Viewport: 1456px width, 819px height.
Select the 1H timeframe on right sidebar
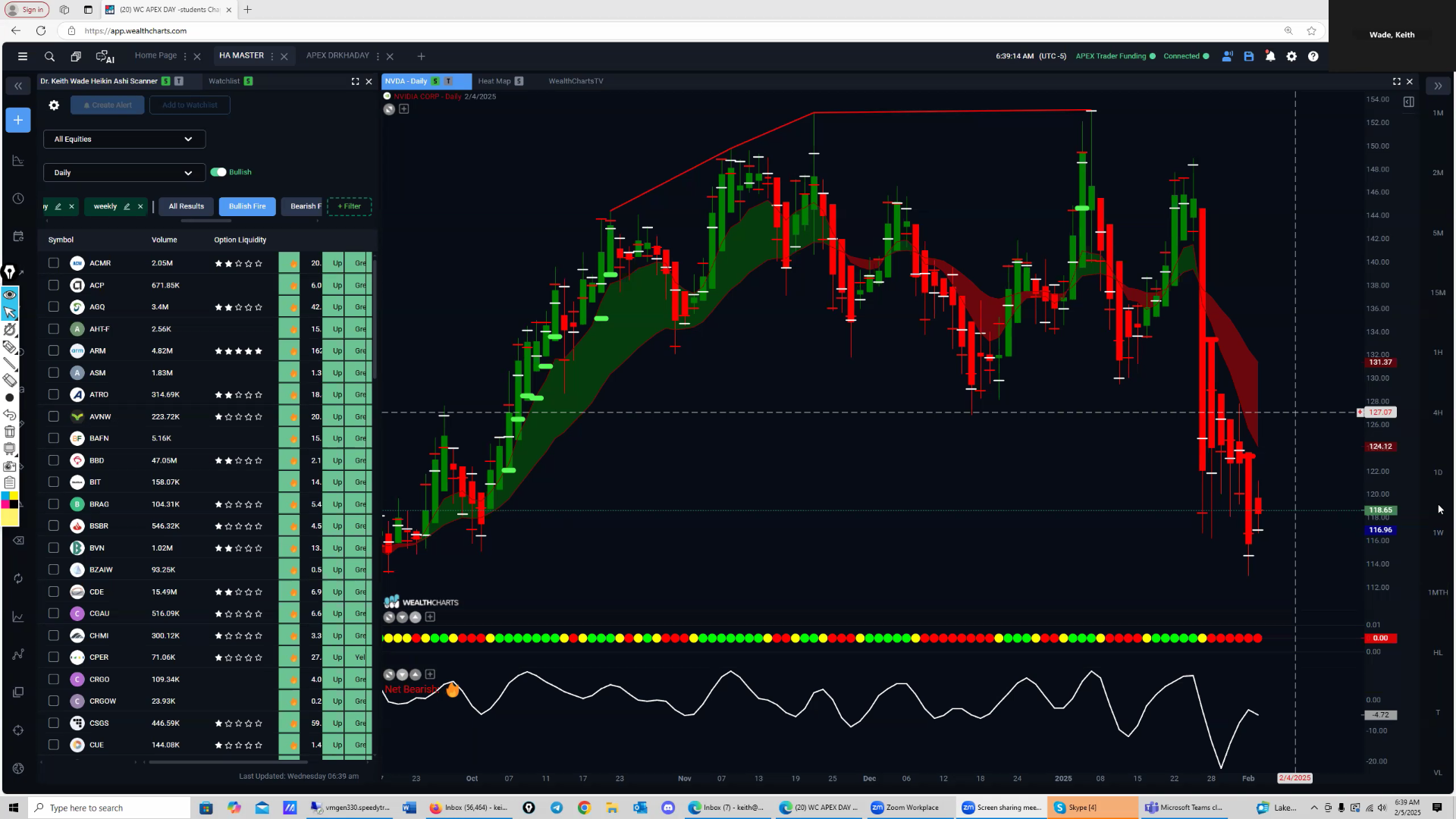tap(1438, 353)
